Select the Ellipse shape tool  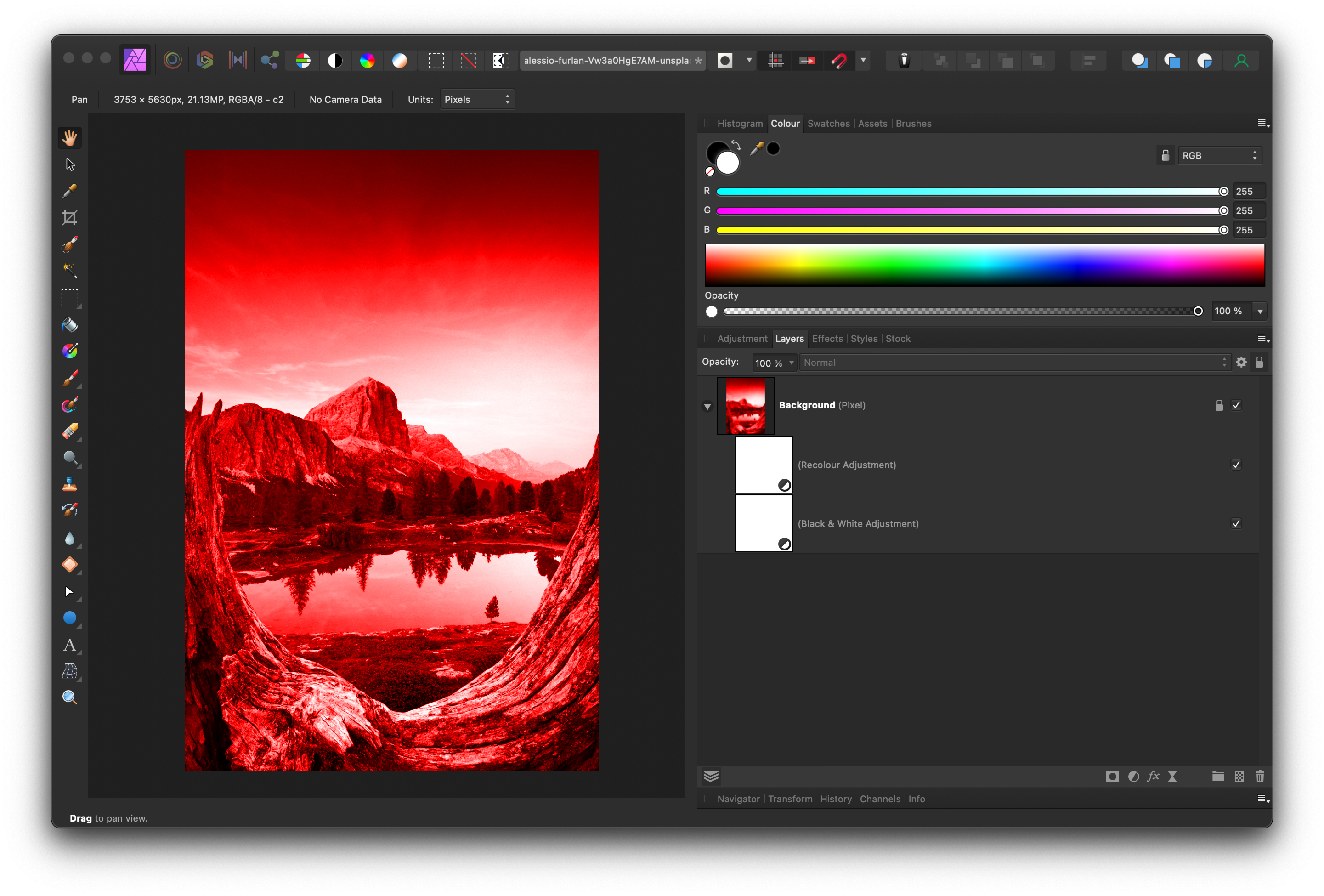[69, 618]
